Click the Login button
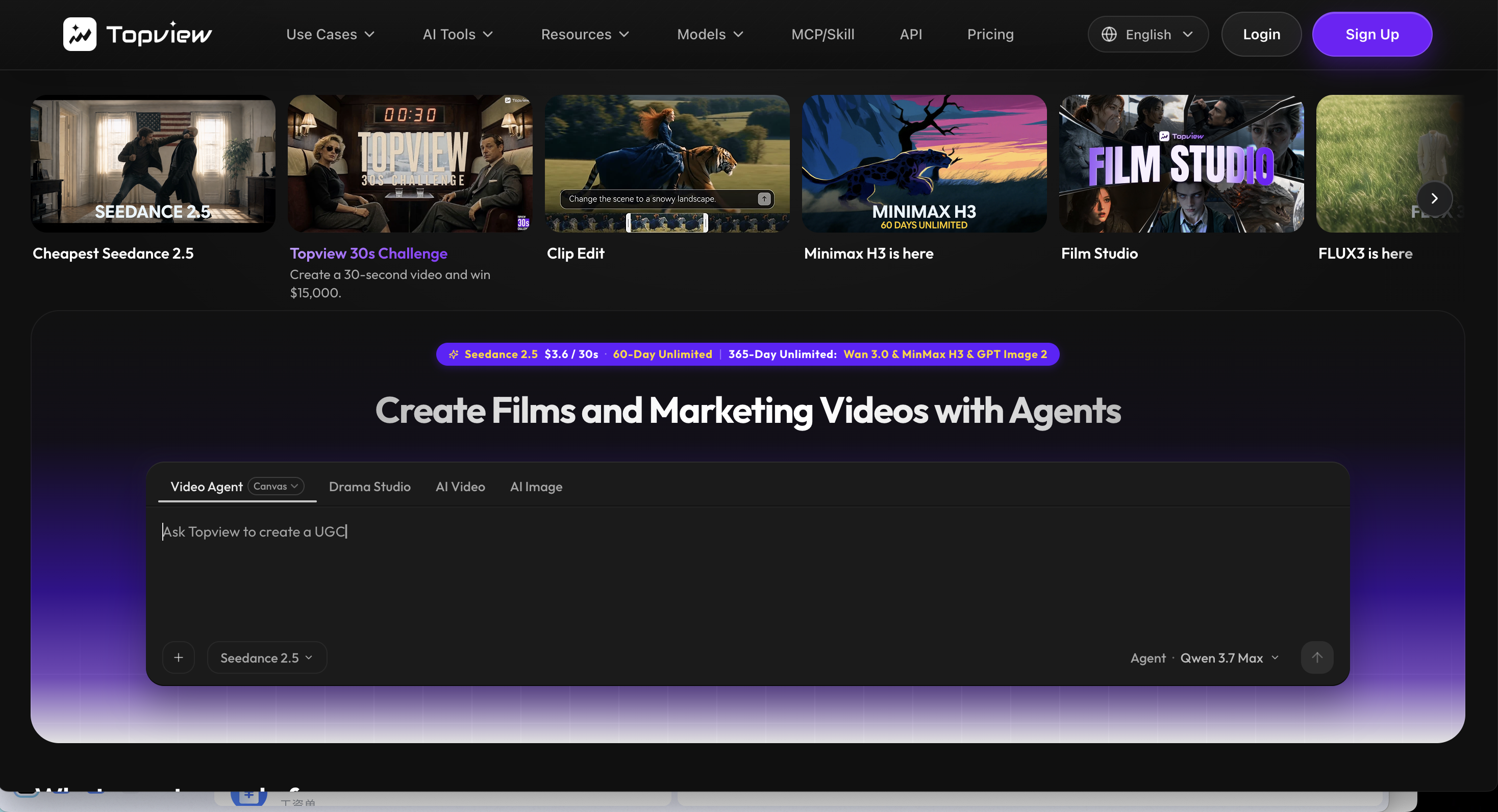The image size is (1498, 812). click(x=1261, y=34)
